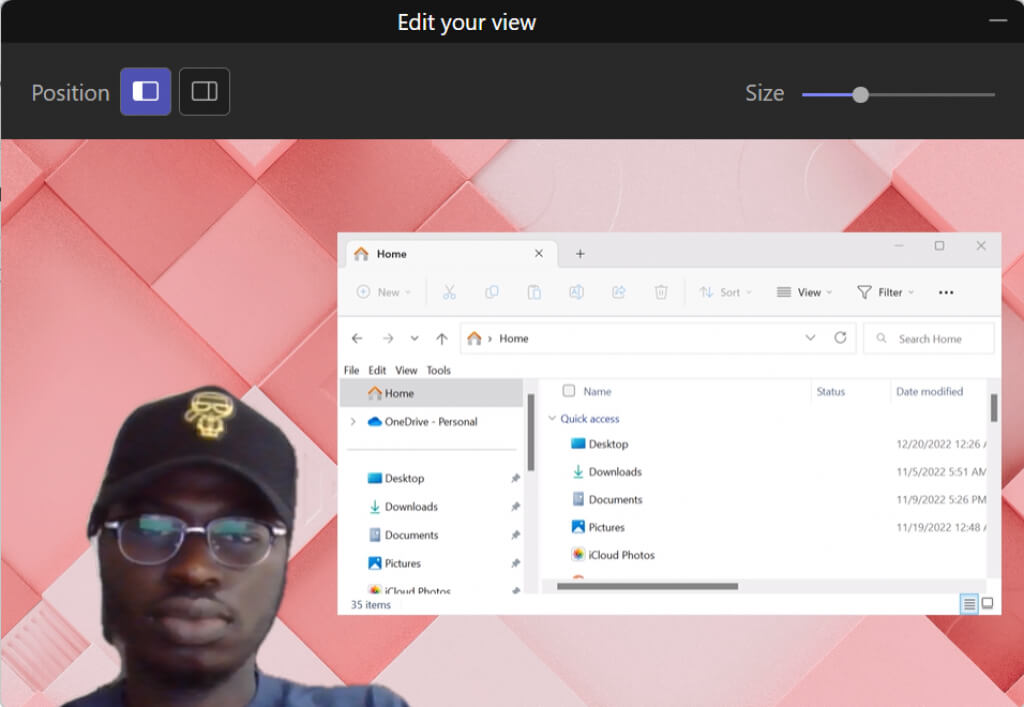The image size is (1024, 707).
Task: Click the Back arrow navigation button
Action: tap(357, 338)
